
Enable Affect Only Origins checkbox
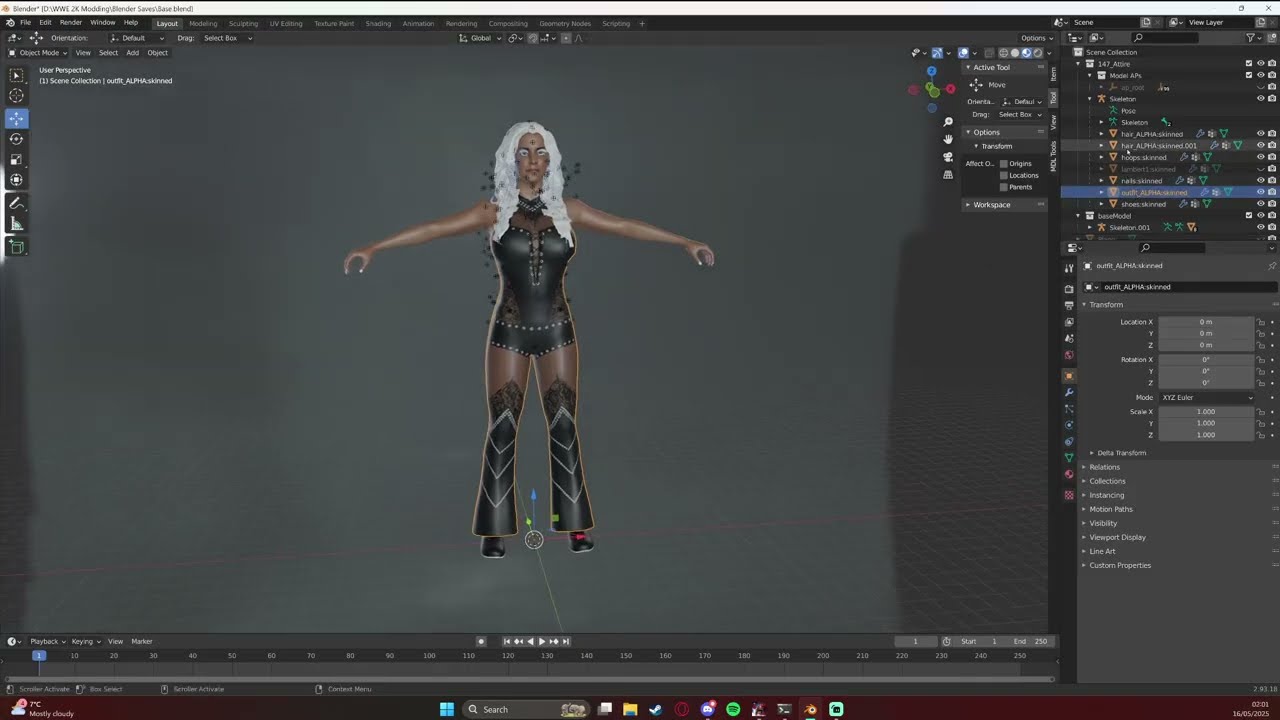1004,163
